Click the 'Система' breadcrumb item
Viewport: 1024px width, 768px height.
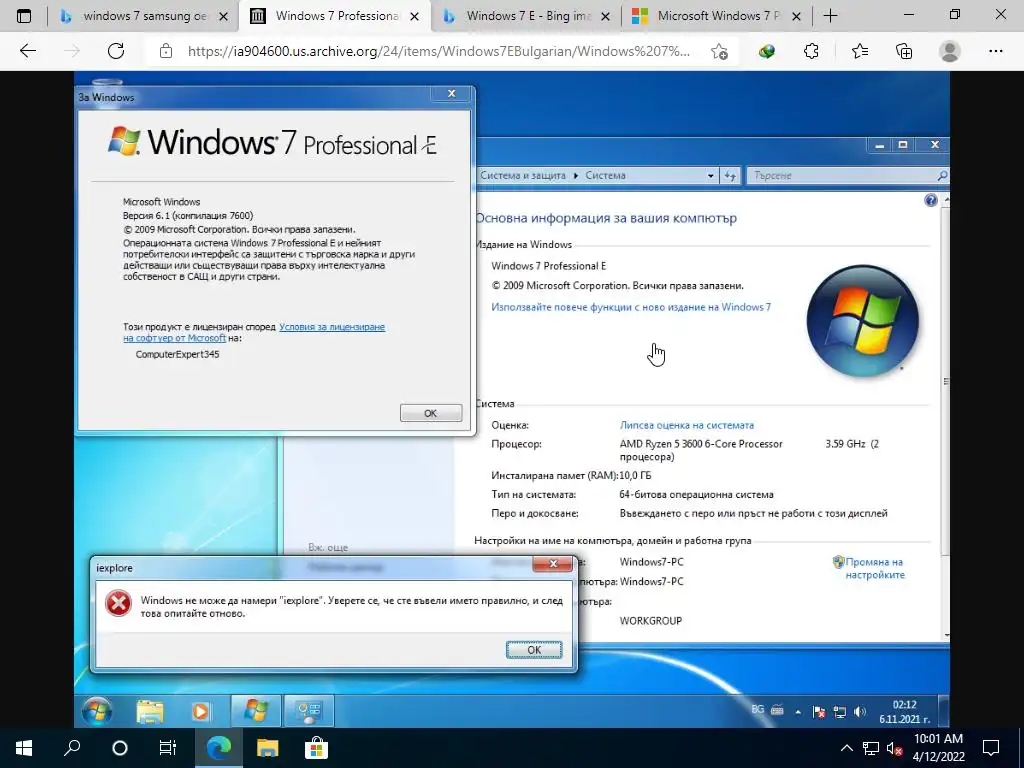point(605,175)
